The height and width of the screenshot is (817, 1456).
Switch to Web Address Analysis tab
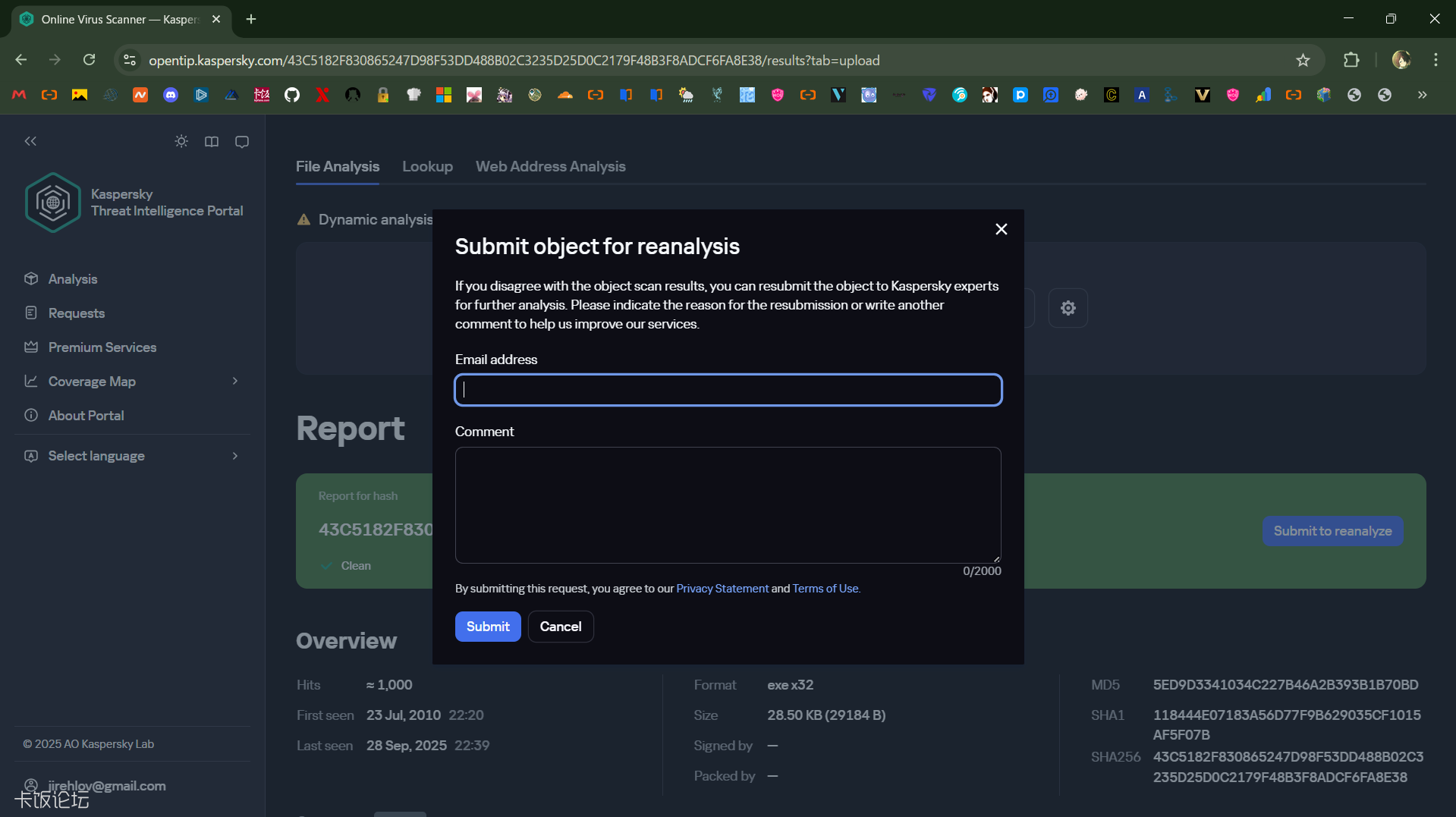tap(550, 167)
